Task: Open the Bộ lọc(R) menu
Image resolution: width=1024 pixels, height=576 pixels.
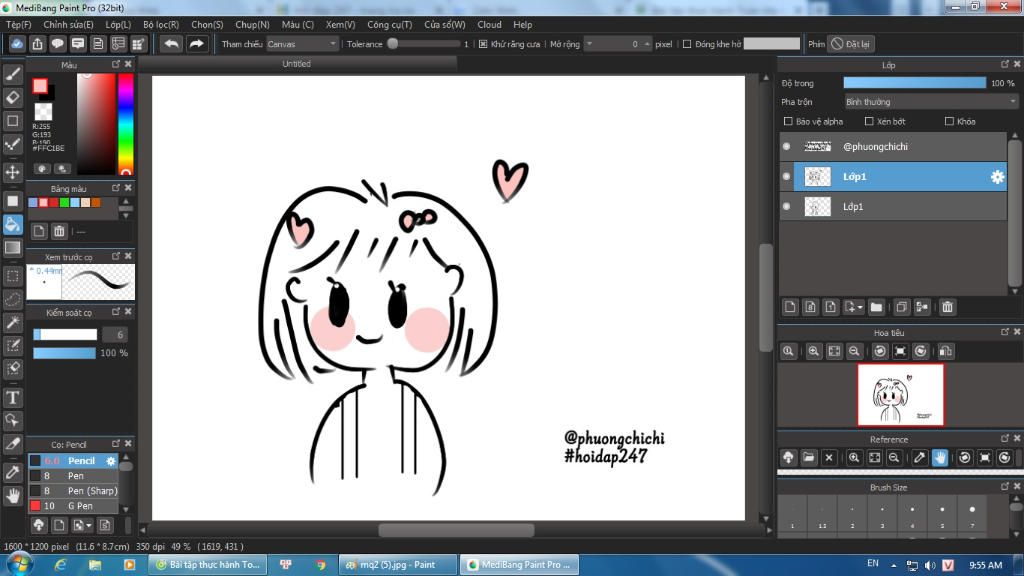Action: (161, 25)
